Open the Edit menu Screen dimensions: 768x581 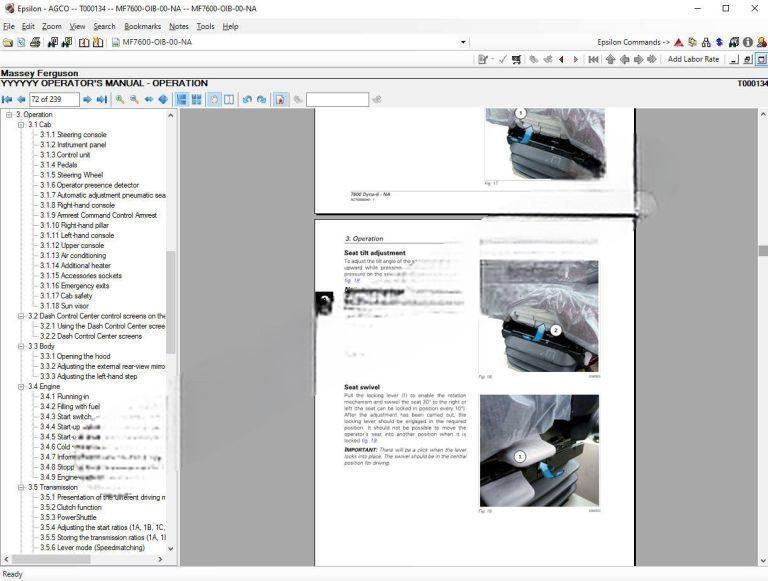pos(28,26)
